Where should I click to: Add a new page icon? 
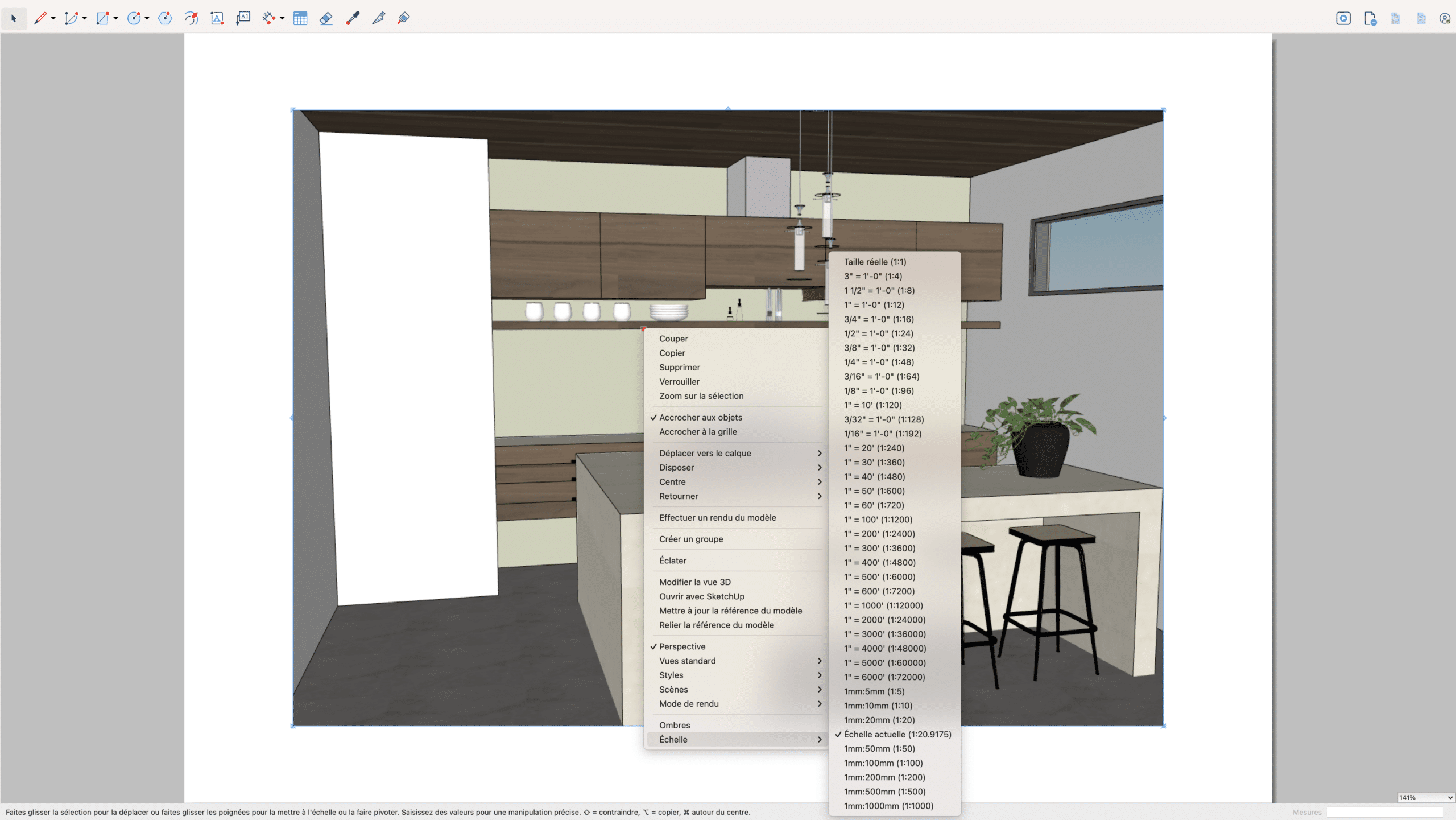pyautogui.click(x=1370, y=18)
